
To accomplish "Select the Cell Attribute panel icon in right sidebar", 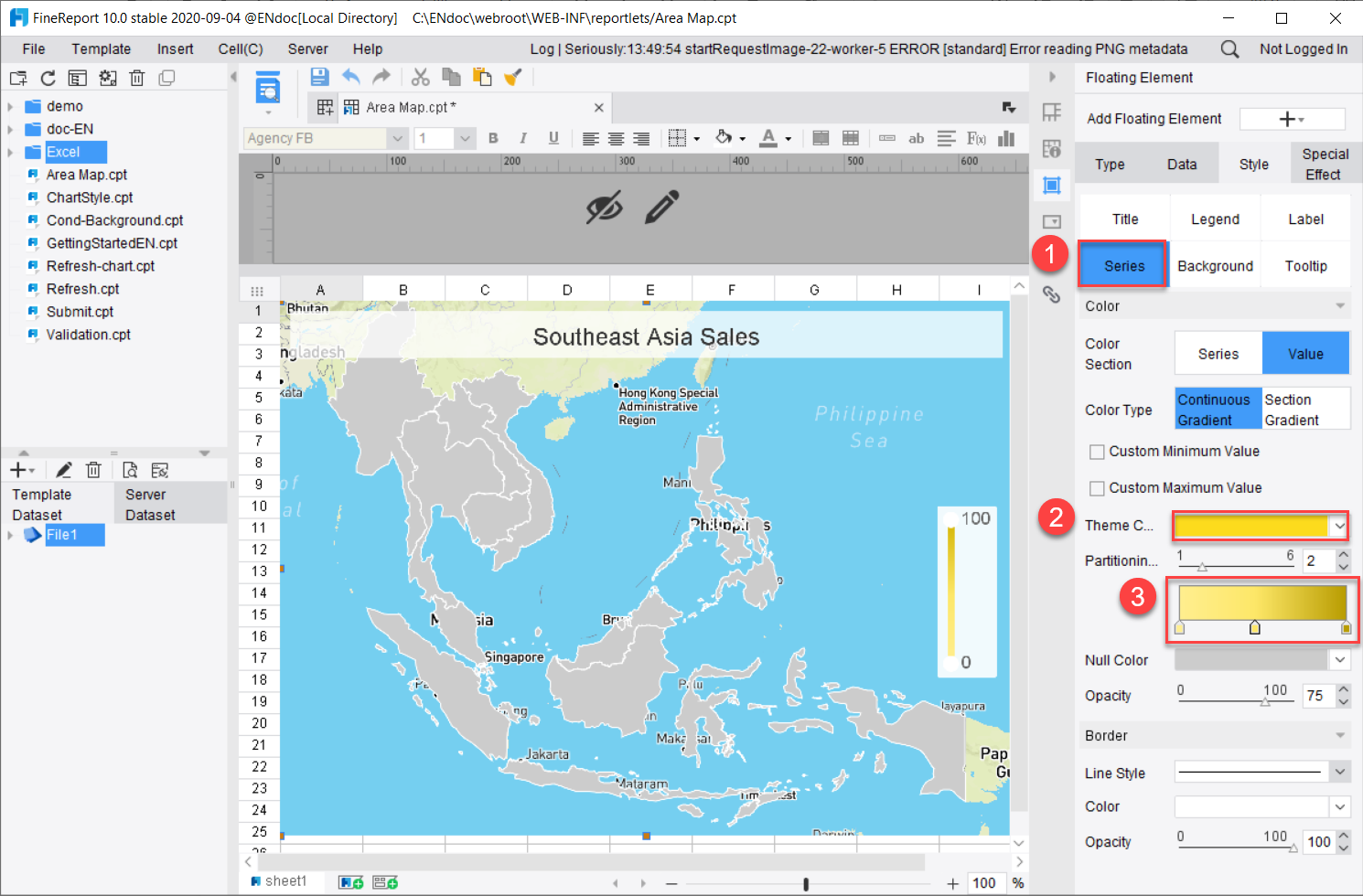I will click(1052, 147).
